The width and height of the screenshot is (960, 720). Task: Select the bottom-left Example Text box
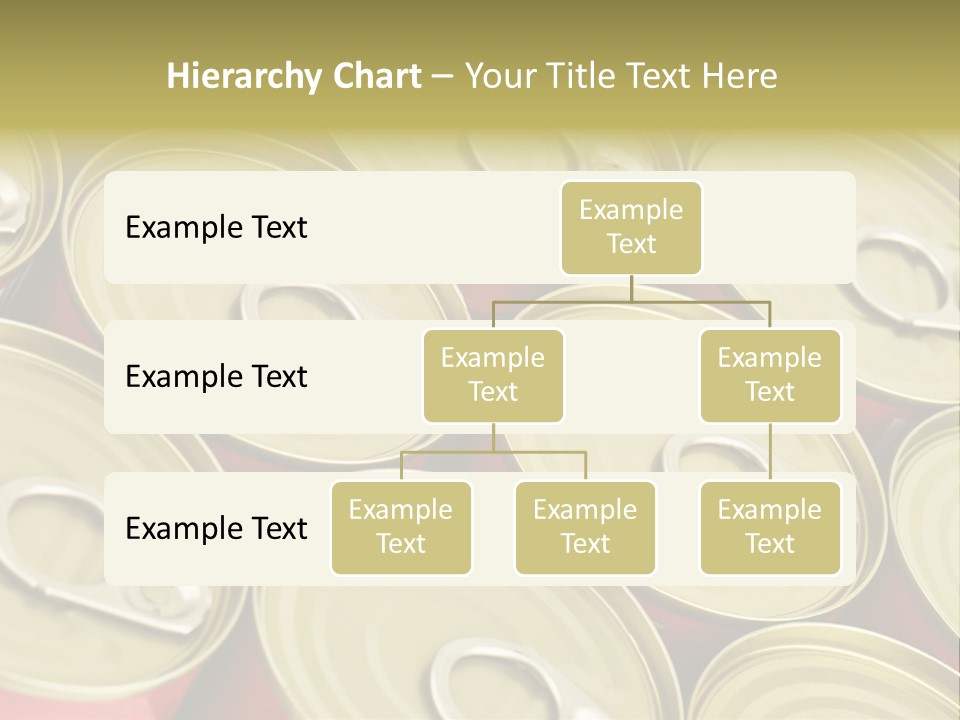[401, 528]
